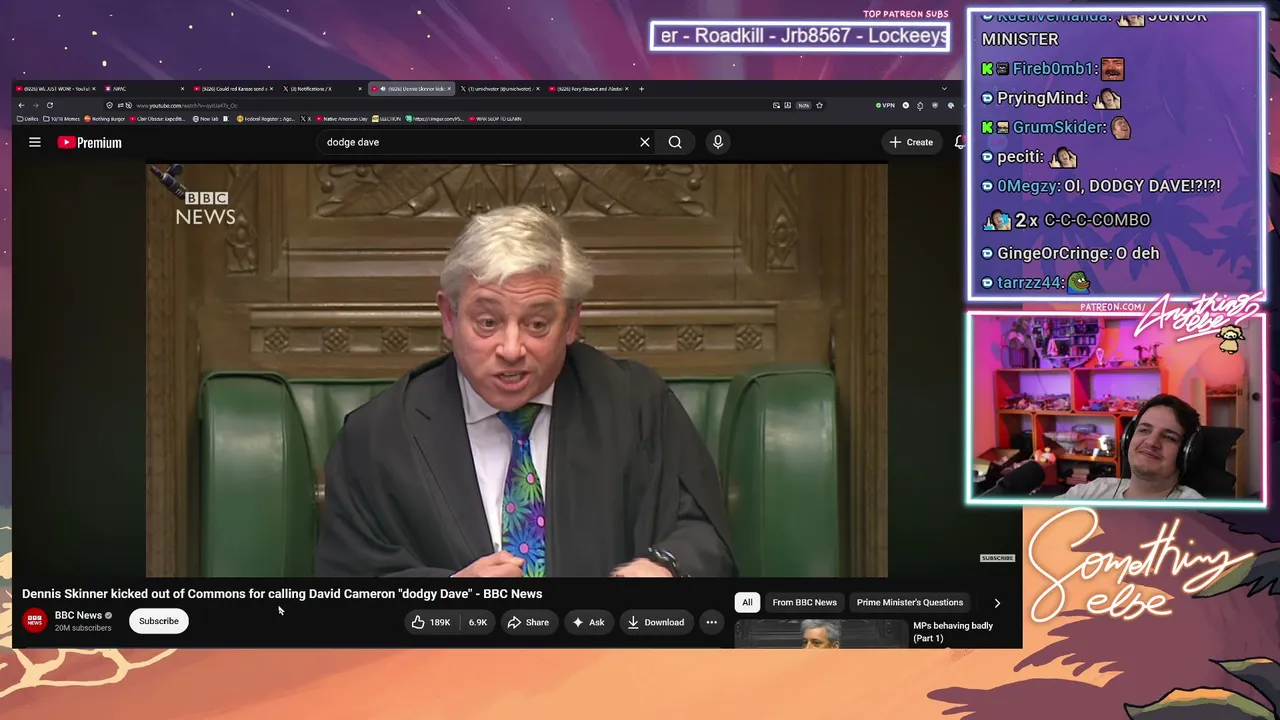1280x720 pixels.
Task: Open BBC News channel avatar
Action: tap(35, 621)
